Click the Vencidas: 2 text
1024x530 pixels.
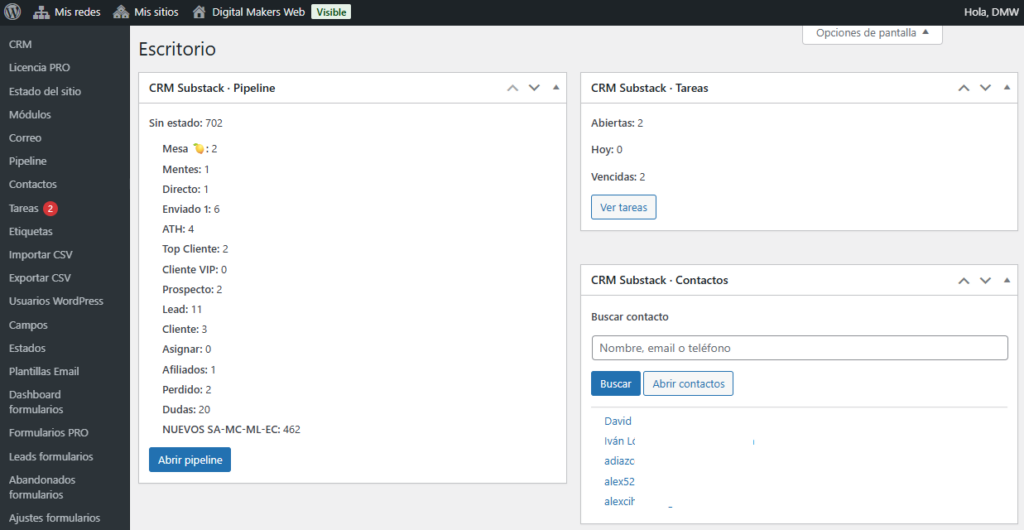click(618, 176)
